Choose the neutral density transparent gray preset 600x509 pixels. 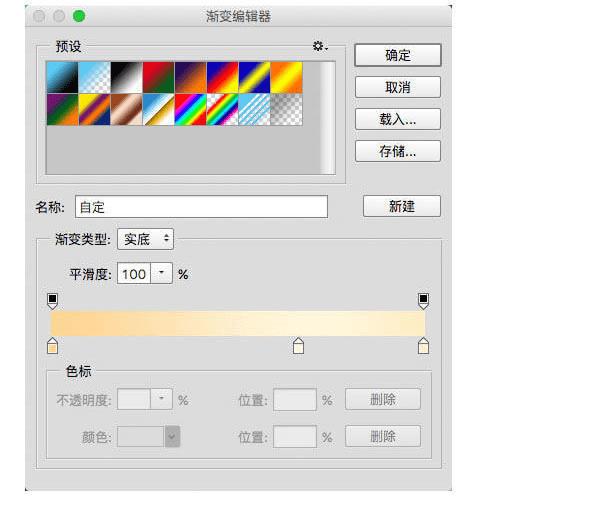(x=286, y=109)
